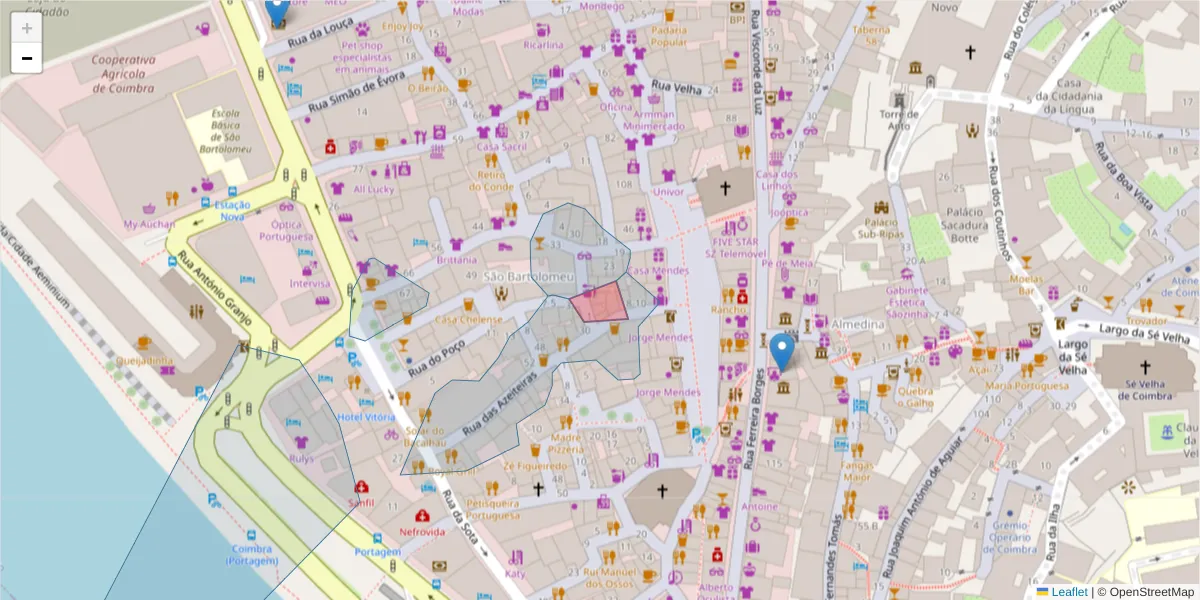Viewport: 1200px width, 600px height.
Task: Open the OpenStreetMap copyright link
Action: click(1150, 591)
